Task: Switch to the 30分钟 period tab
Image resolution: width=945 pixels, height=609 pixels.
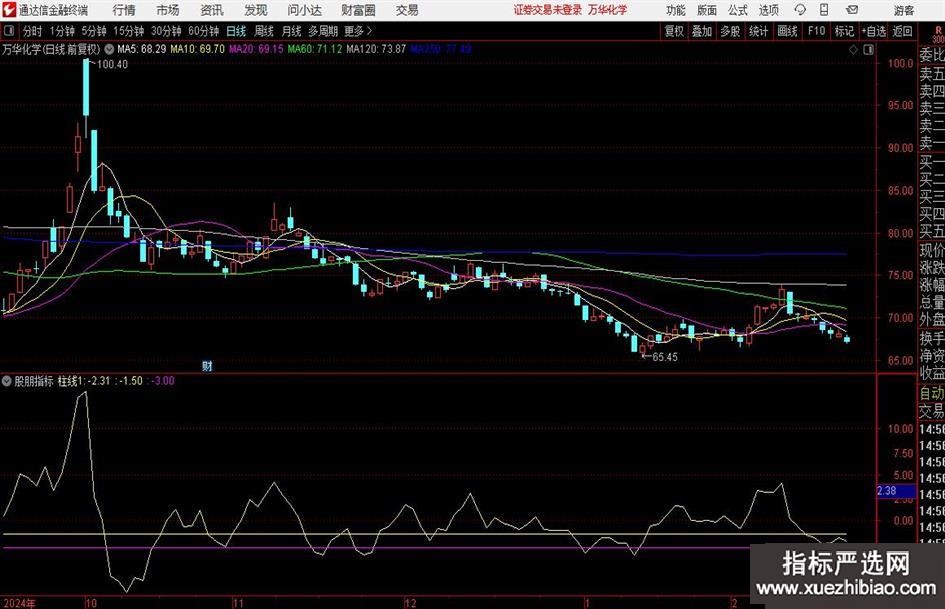Action: pyautogui.click(x=166, y=31)
